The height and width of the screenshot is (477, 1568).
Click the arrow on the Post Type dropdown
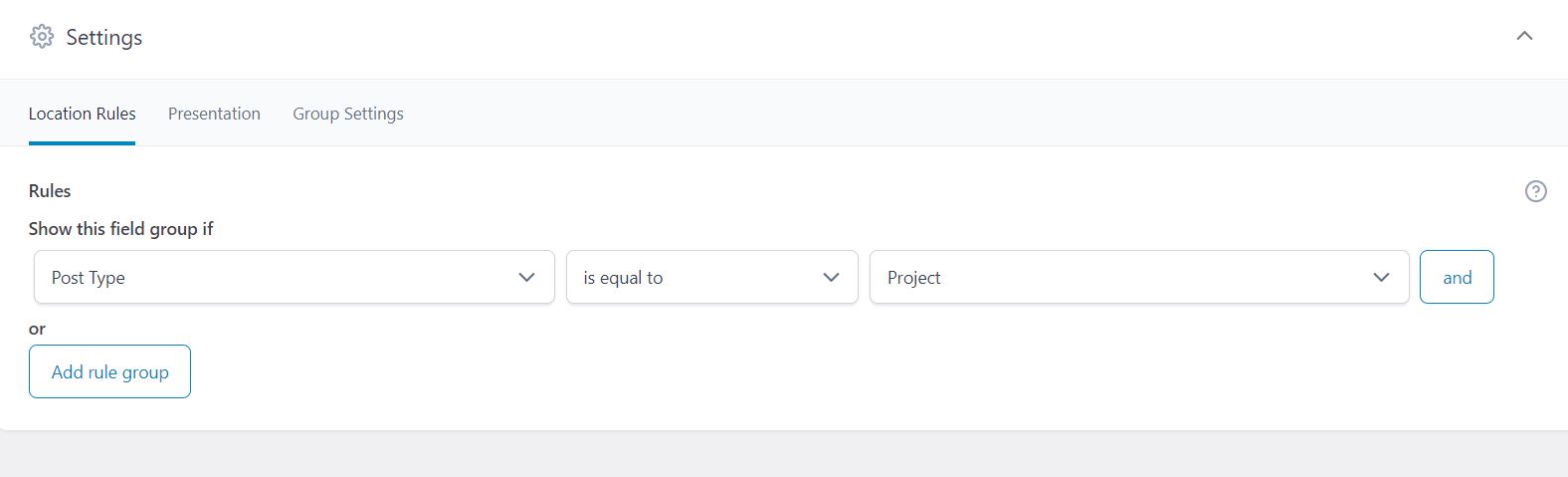526,277
